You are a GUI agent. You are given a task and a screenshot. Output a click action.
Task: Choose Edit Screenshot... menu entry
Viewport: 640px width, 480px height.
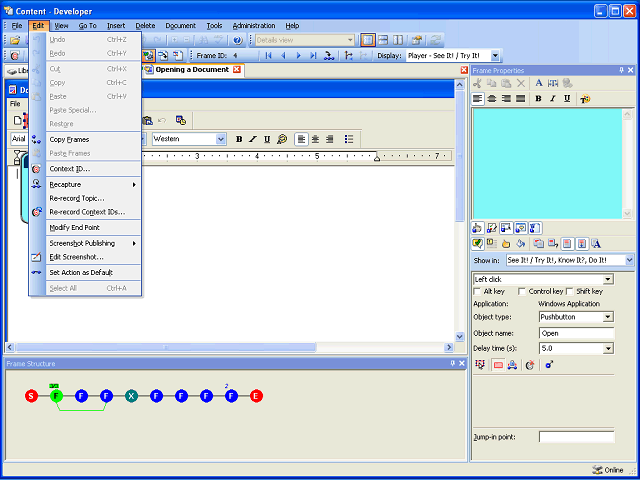[x=93, y=257]
